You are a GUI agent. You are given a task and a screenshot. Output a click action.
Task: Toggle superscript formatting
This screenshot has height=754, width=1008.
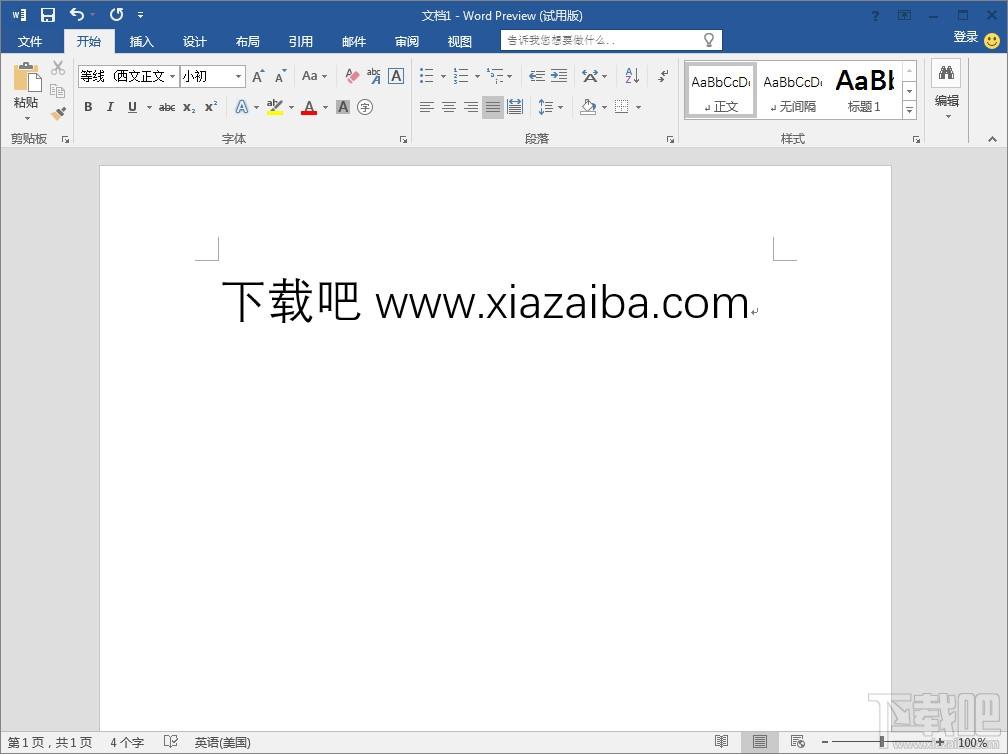coord(211,107)
